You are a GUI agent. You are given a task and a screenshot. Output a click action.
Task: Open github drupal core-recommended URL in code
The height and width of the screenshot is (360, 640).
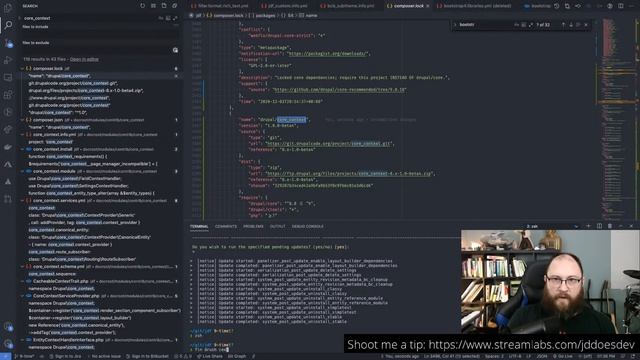pos(340,89)
